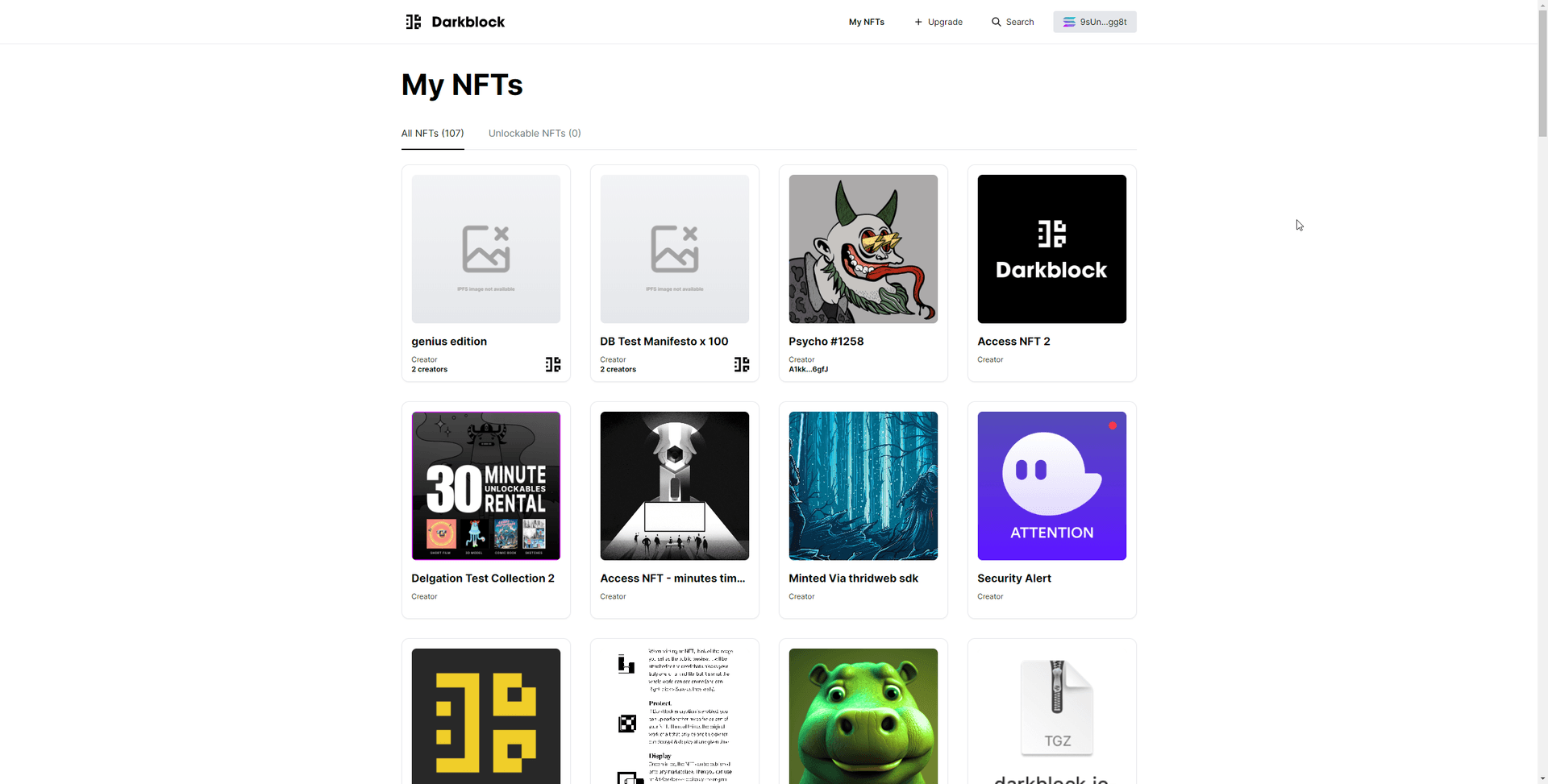Open DB Test Manifesto x 100 thumbnail
Image resolution: width=1548 pixels, height=784 pixels.
674,249
